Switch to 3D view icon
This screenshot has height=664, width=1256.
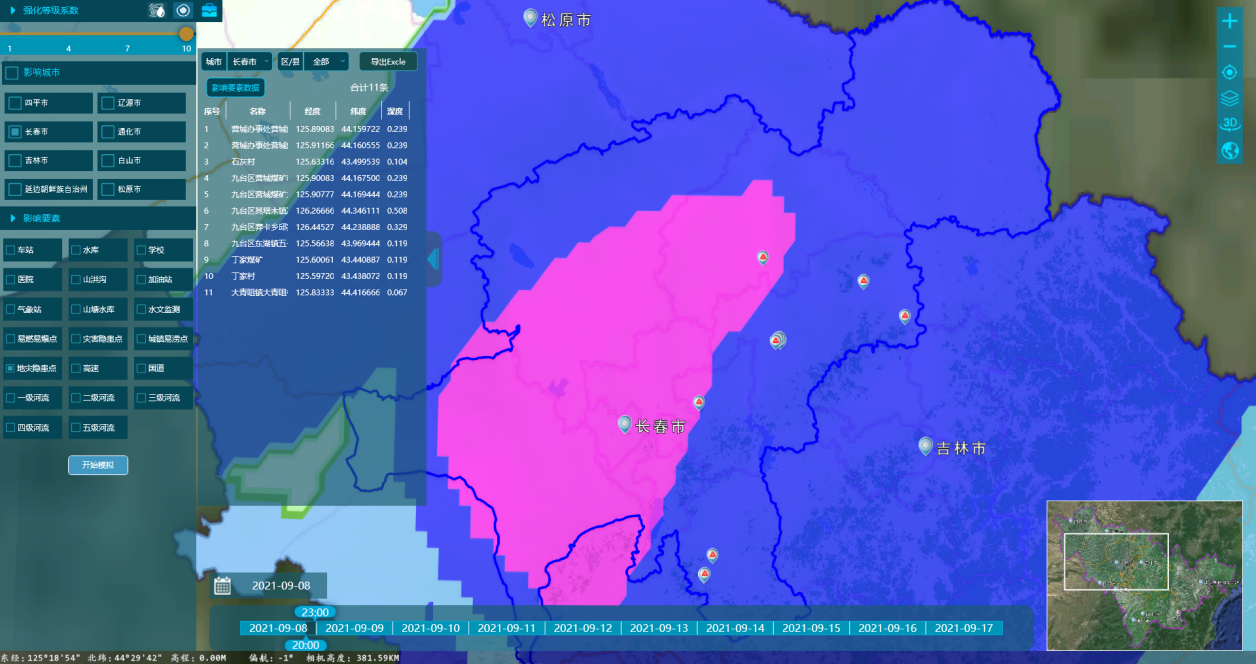(1230, 124)
